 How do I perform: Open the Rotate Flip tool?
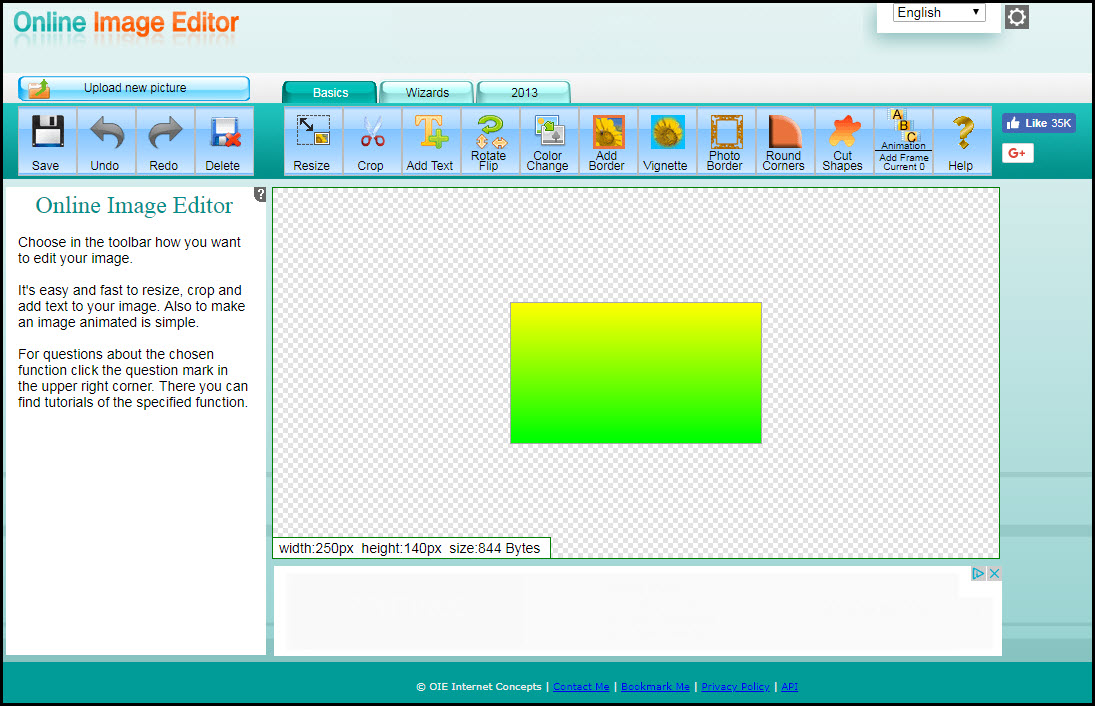(489, 140)
